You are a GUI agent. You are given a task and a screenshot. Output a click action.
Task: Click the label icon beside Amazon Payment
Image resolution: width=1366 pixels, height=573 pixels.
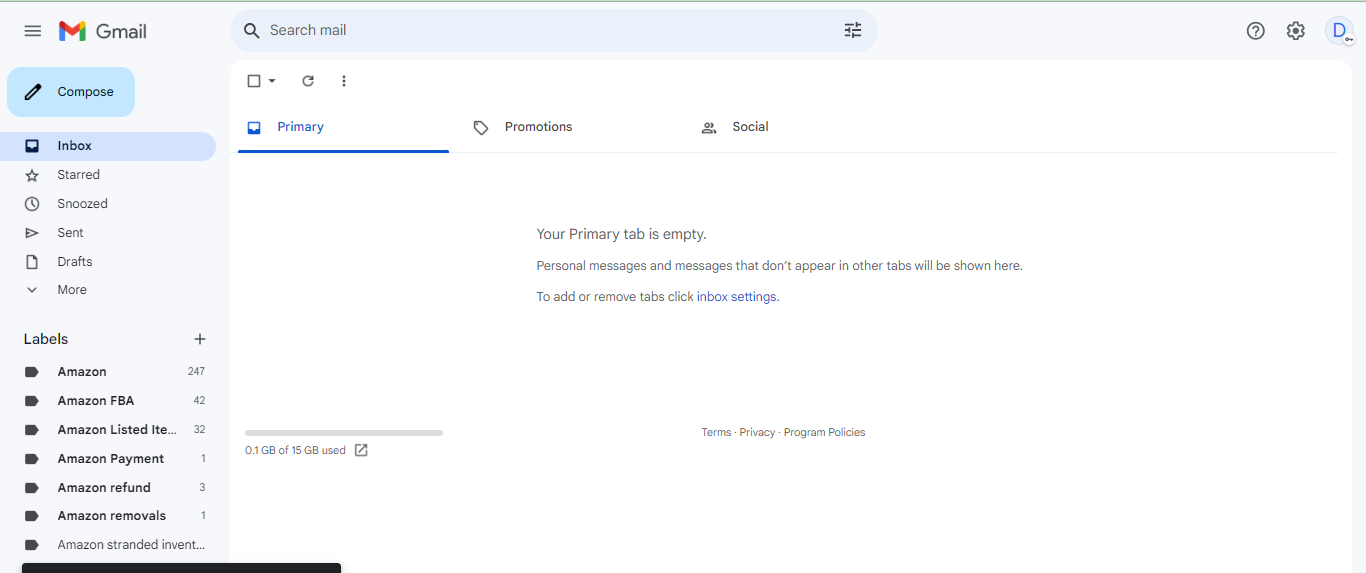click(x=32, y=459)
